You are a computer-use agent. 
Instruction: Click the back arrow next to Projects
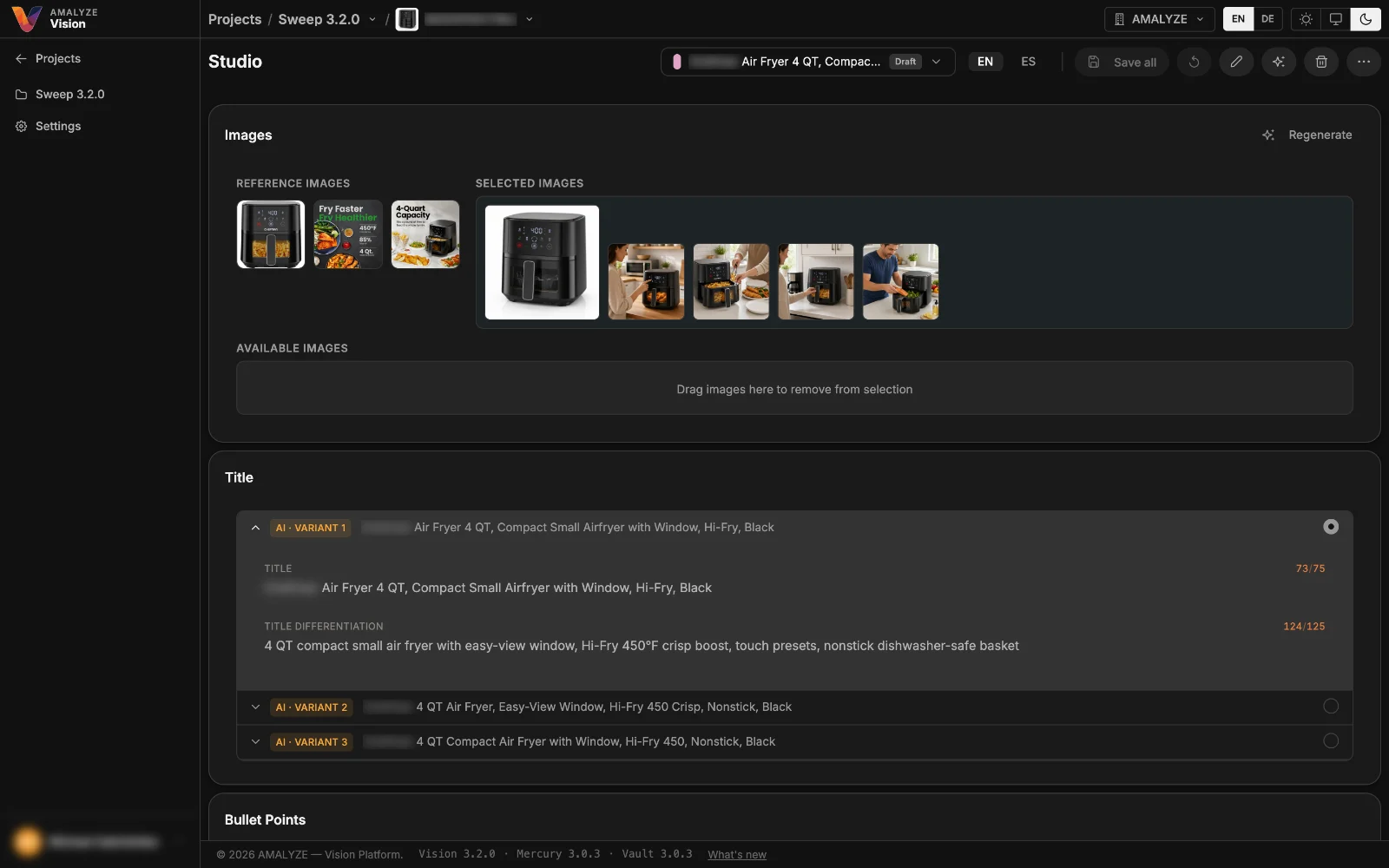[x=21, y=58]
